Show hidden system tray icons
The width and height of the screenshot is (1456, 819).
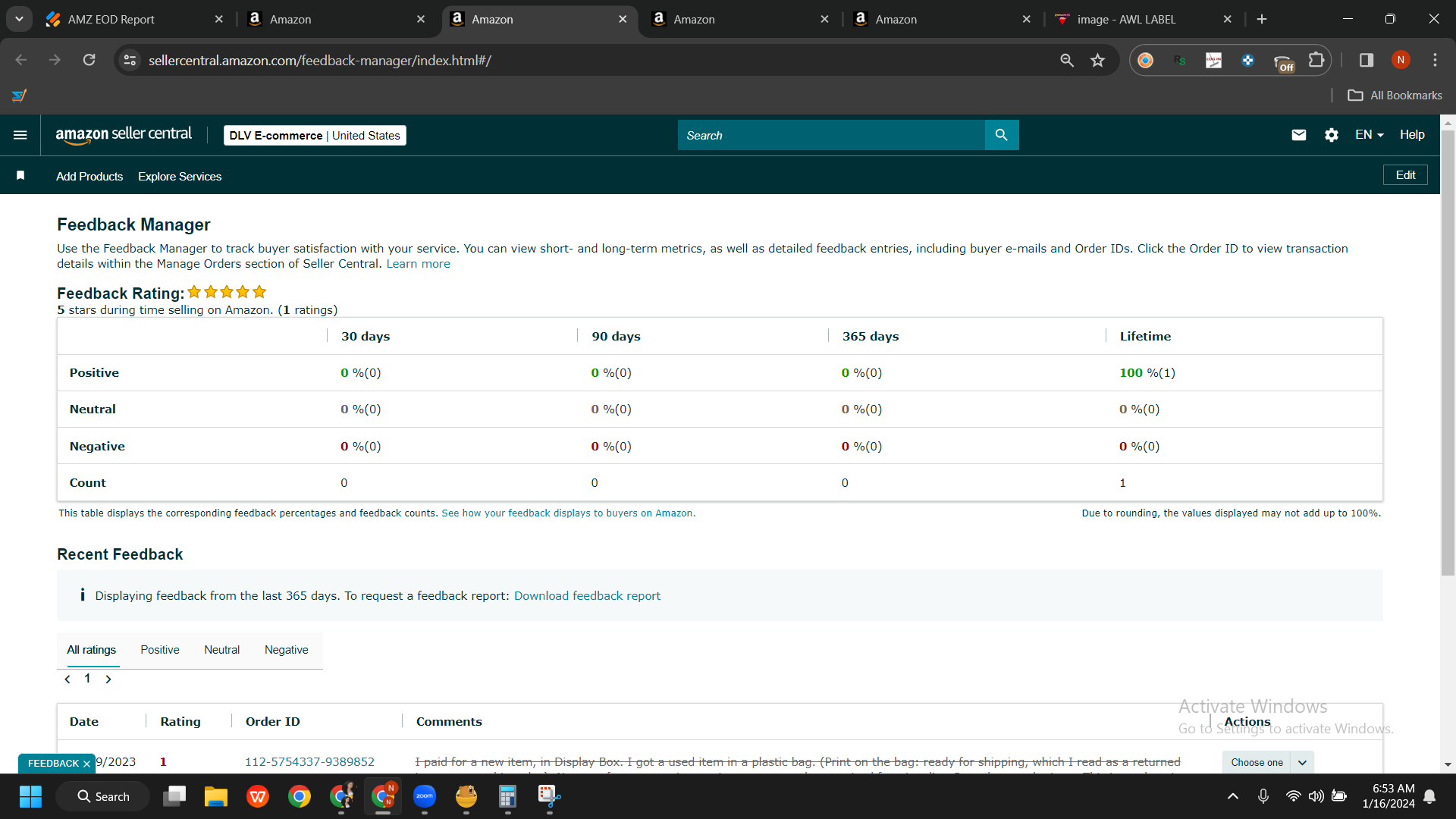[1233, 796]
